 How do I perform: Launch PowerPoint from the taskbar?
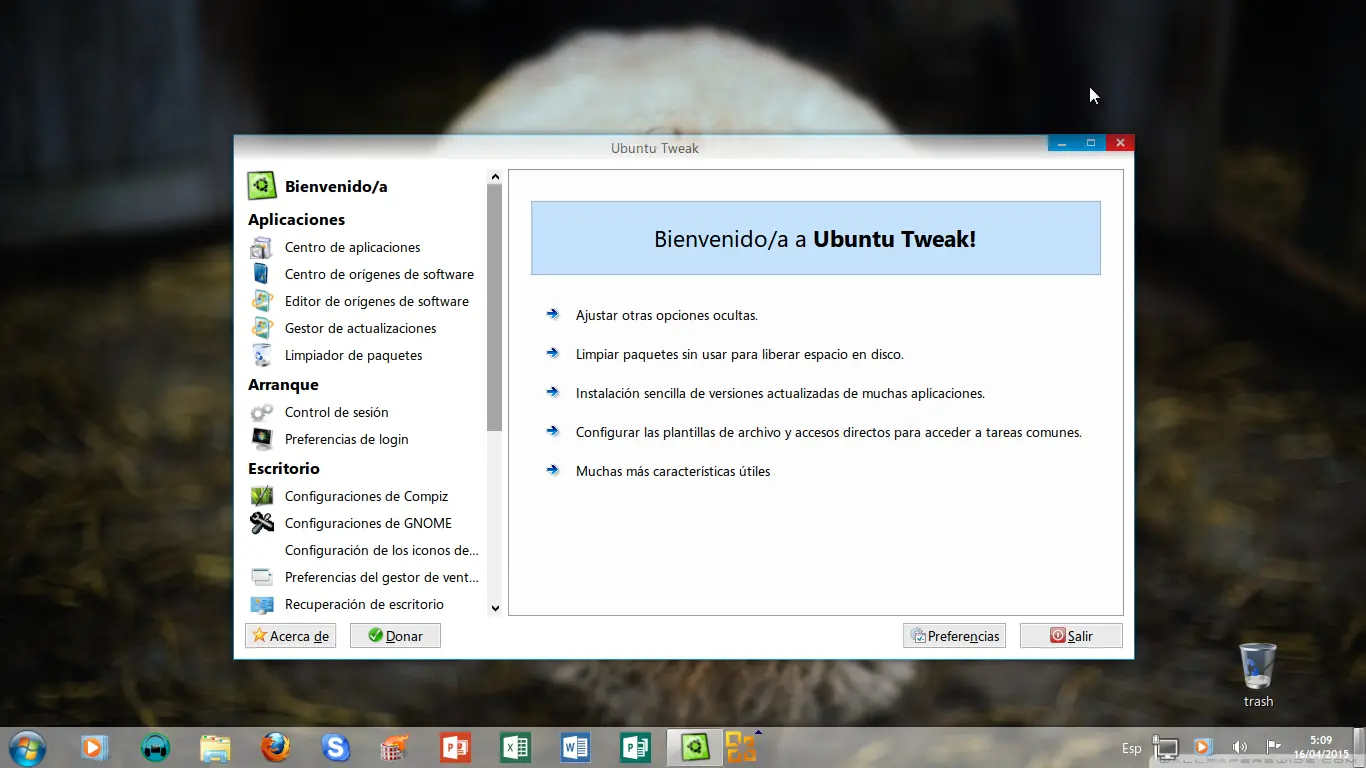pos(455,747)
